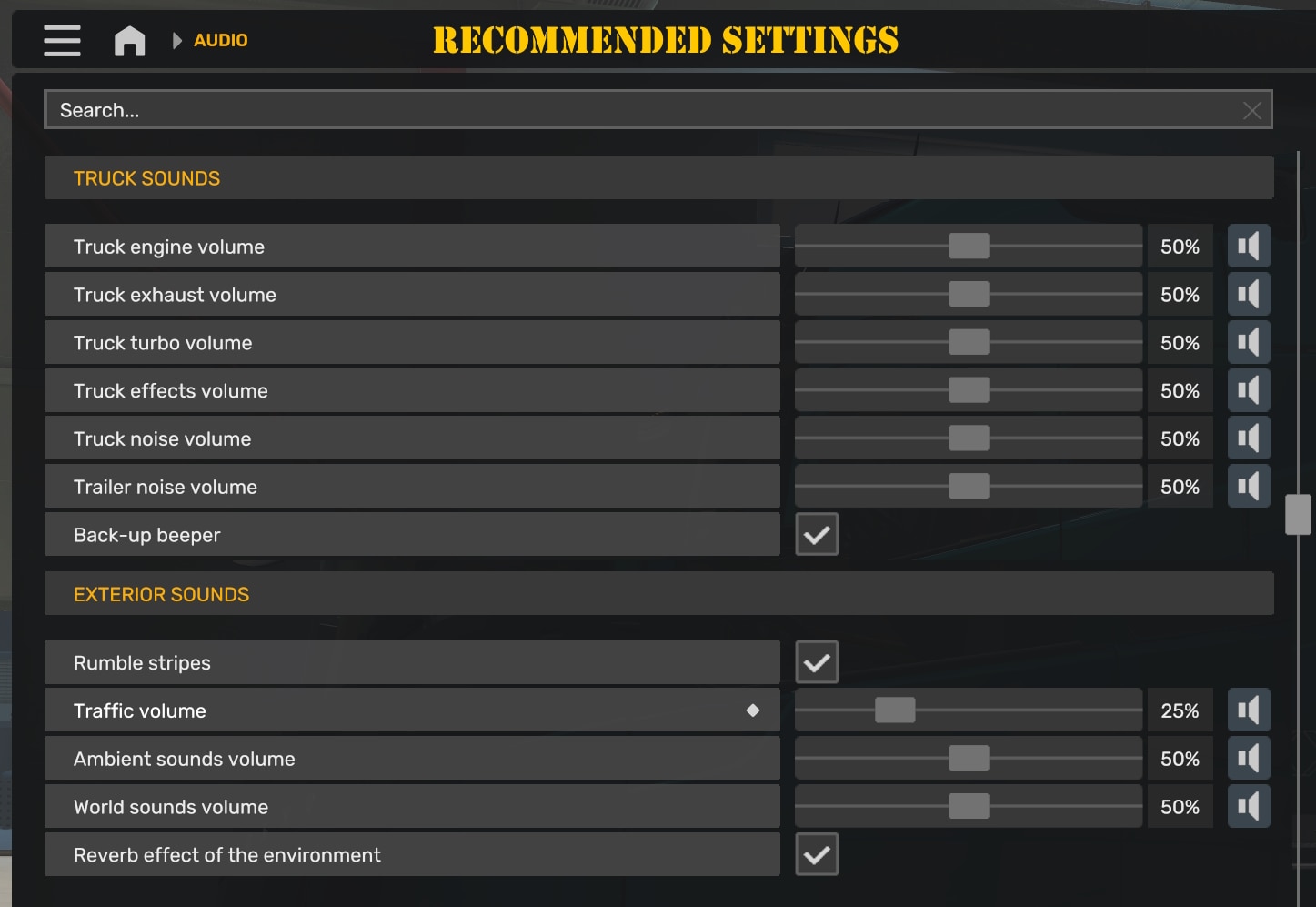Viewport: 1316px width, 907px height.
Task: Collapse the TRUCK SOUNDS section header
Action: pyautogui.click(x=658, y=178)
